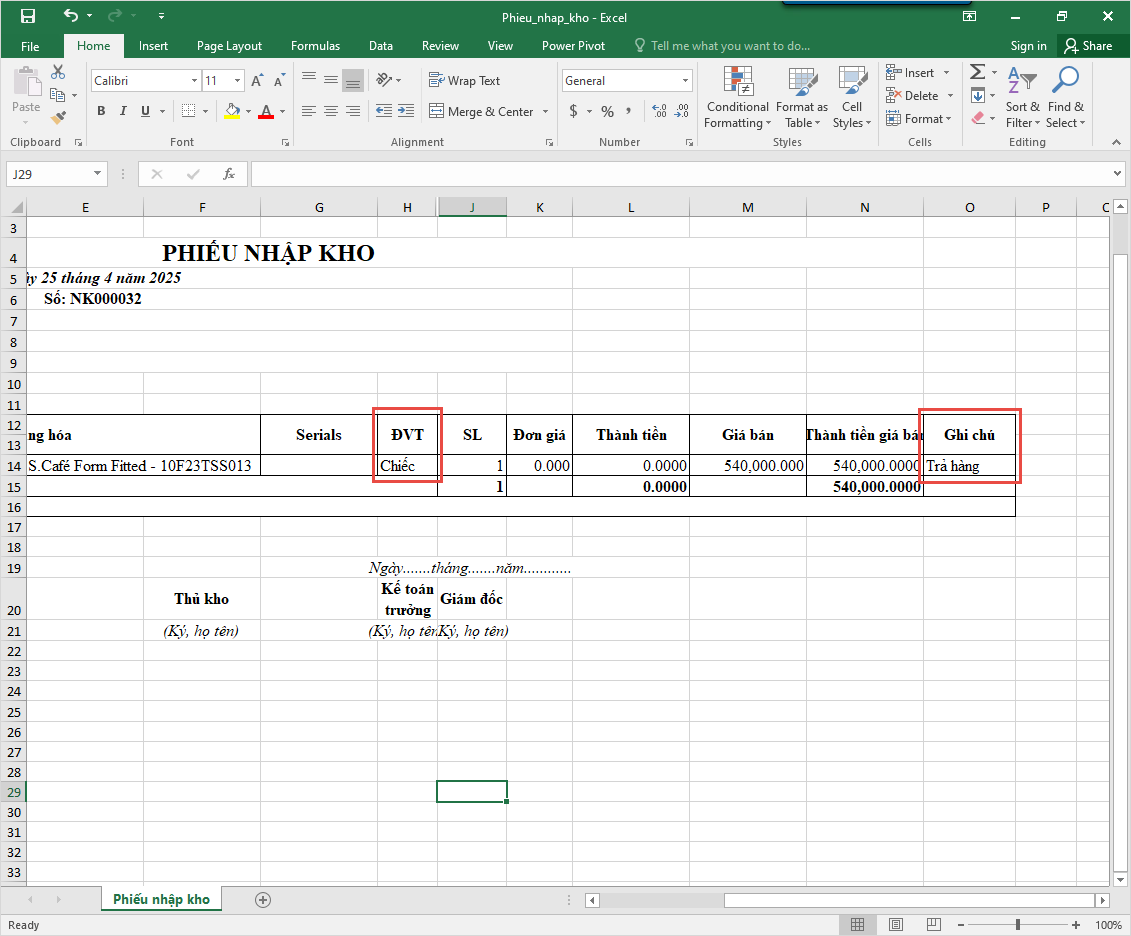Open the Name Box dropdown arrow
This screenshot has width=1131, height=936.
coord(97,174)
